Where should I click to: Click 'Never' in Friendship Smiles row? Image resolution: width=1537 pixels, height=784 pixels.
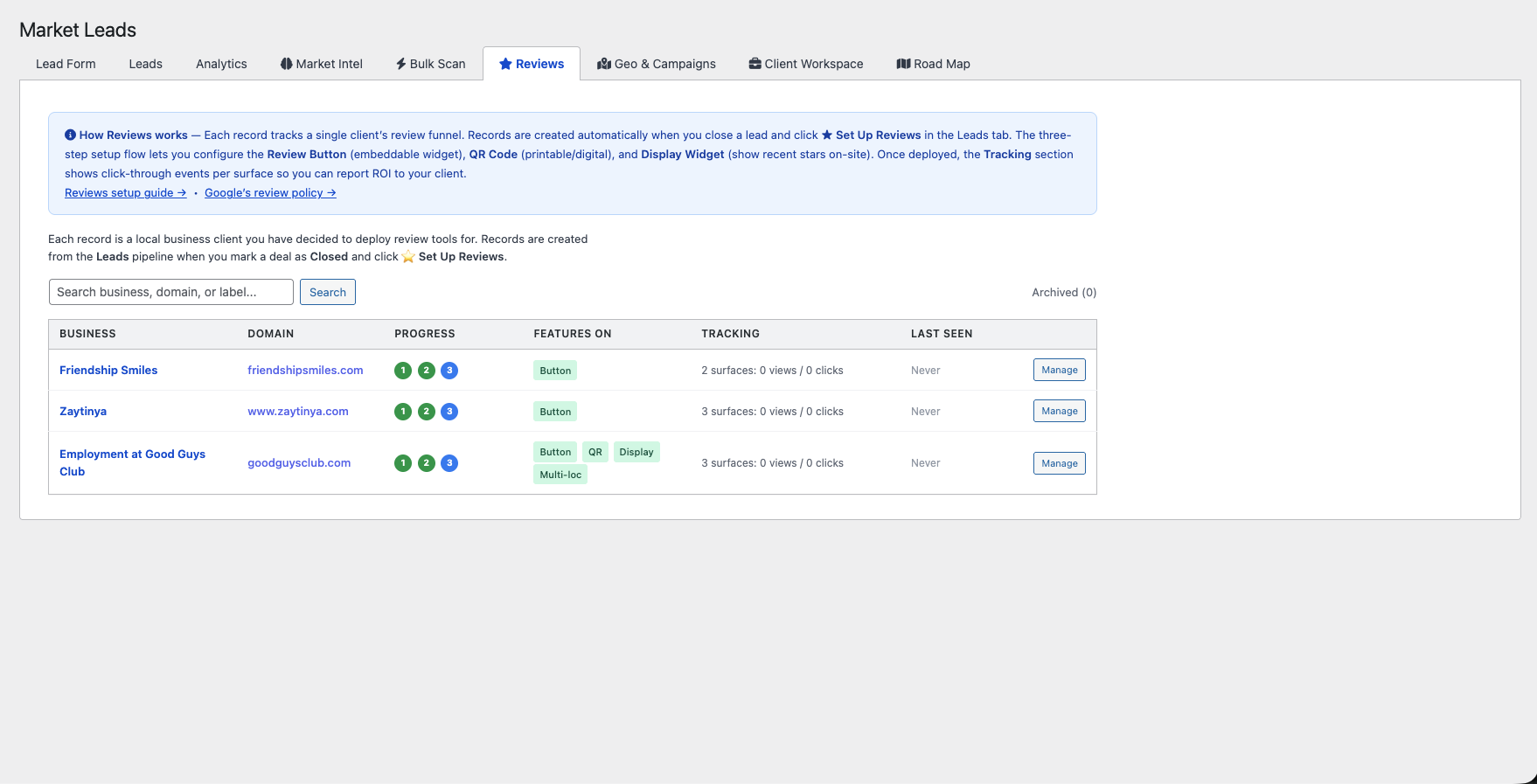pyautogui.click(x=926, y=371)
